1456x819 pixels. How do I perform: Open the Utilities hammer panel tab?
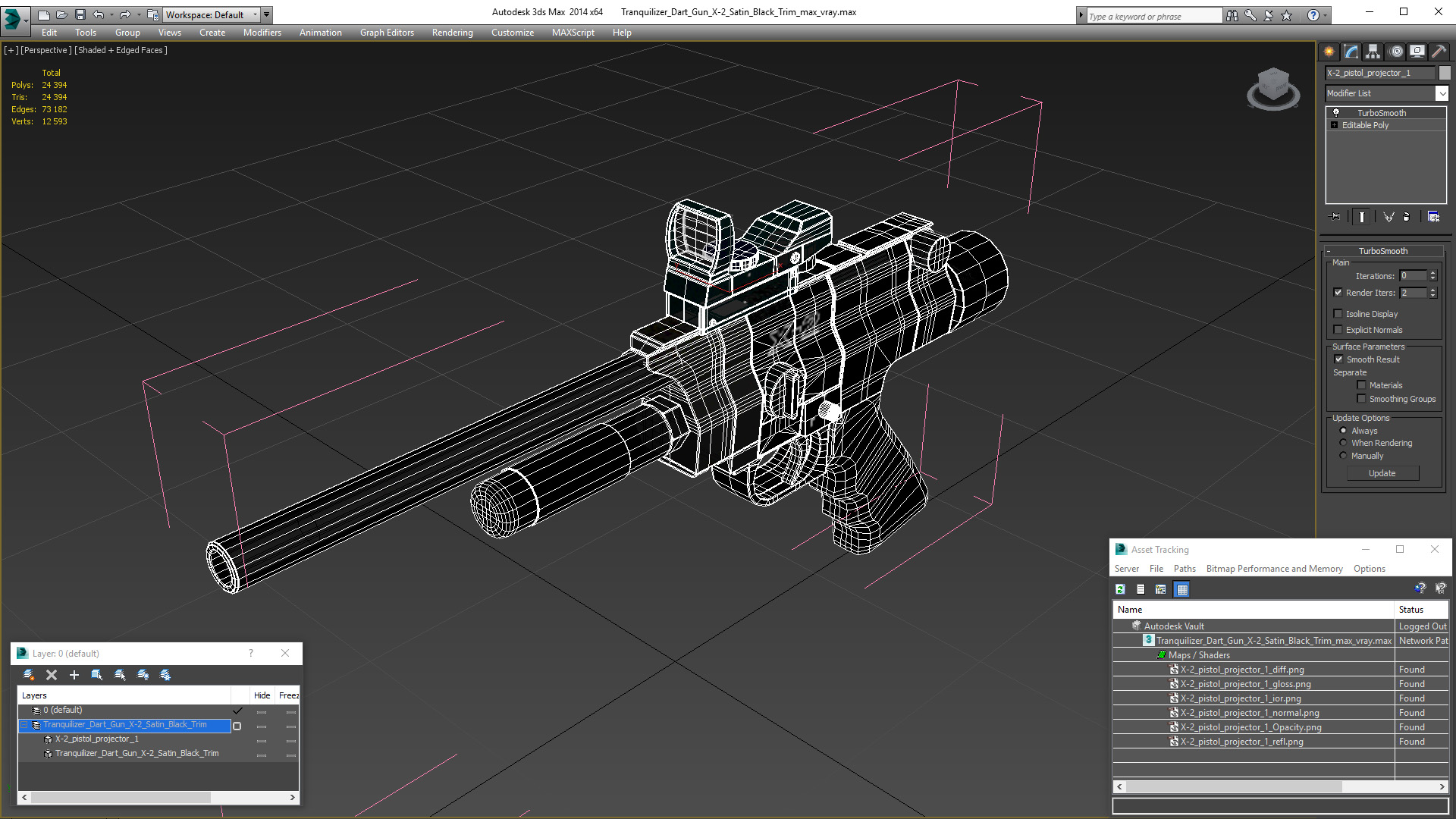(1439, 52)
